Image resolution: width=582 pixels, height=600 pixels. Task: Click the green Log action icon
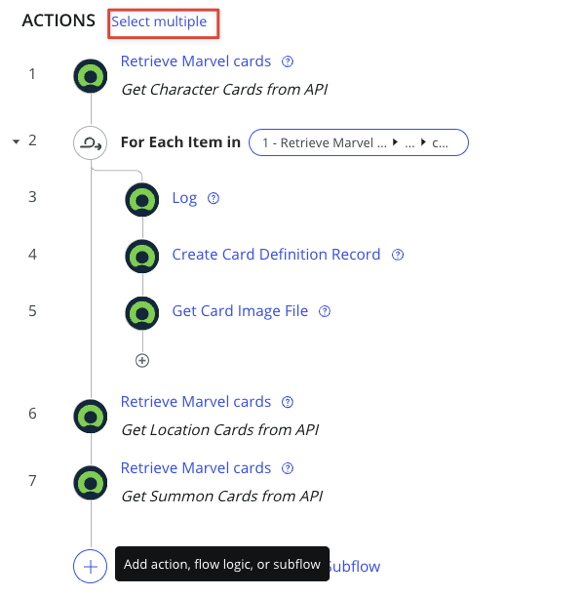pos(142,200)
